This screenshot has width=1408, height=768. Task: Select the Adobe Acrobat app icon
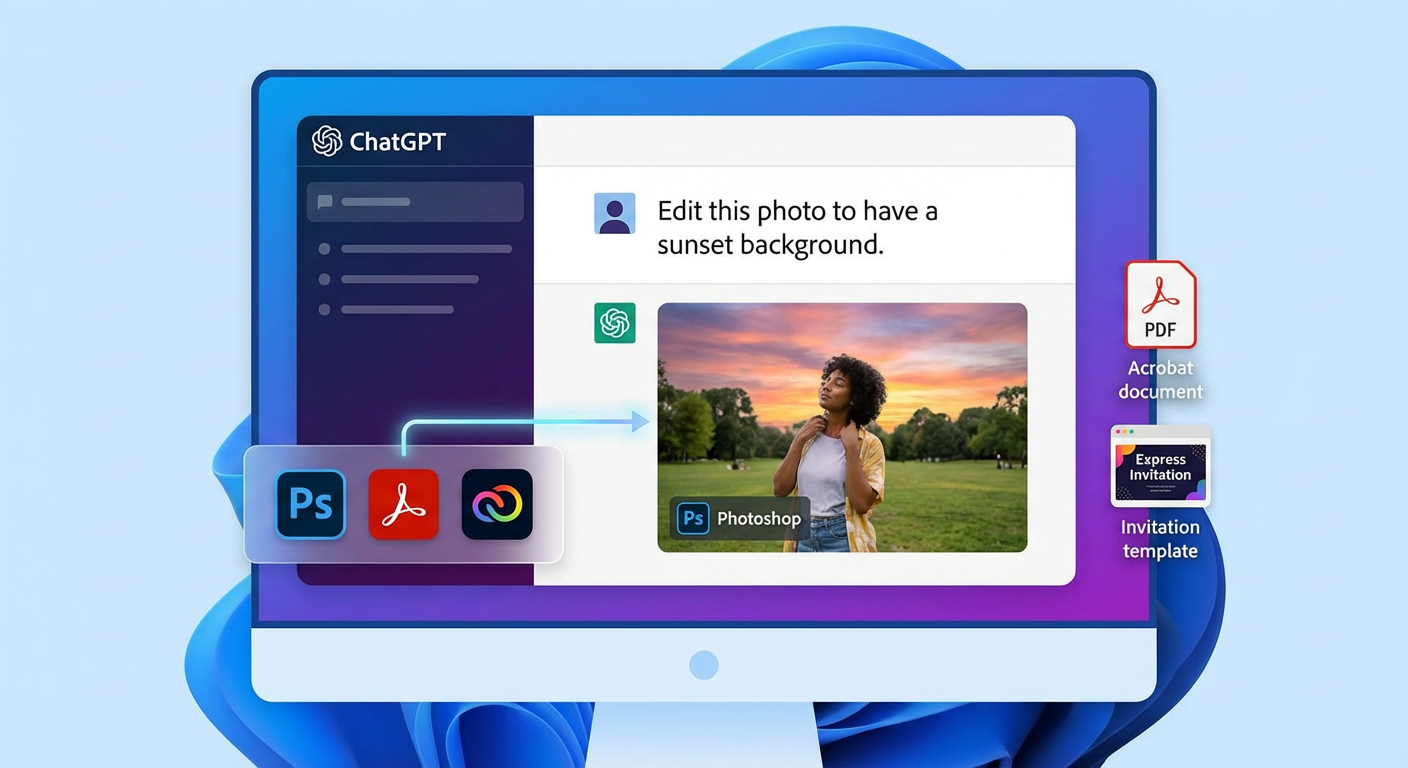point(403,505)
